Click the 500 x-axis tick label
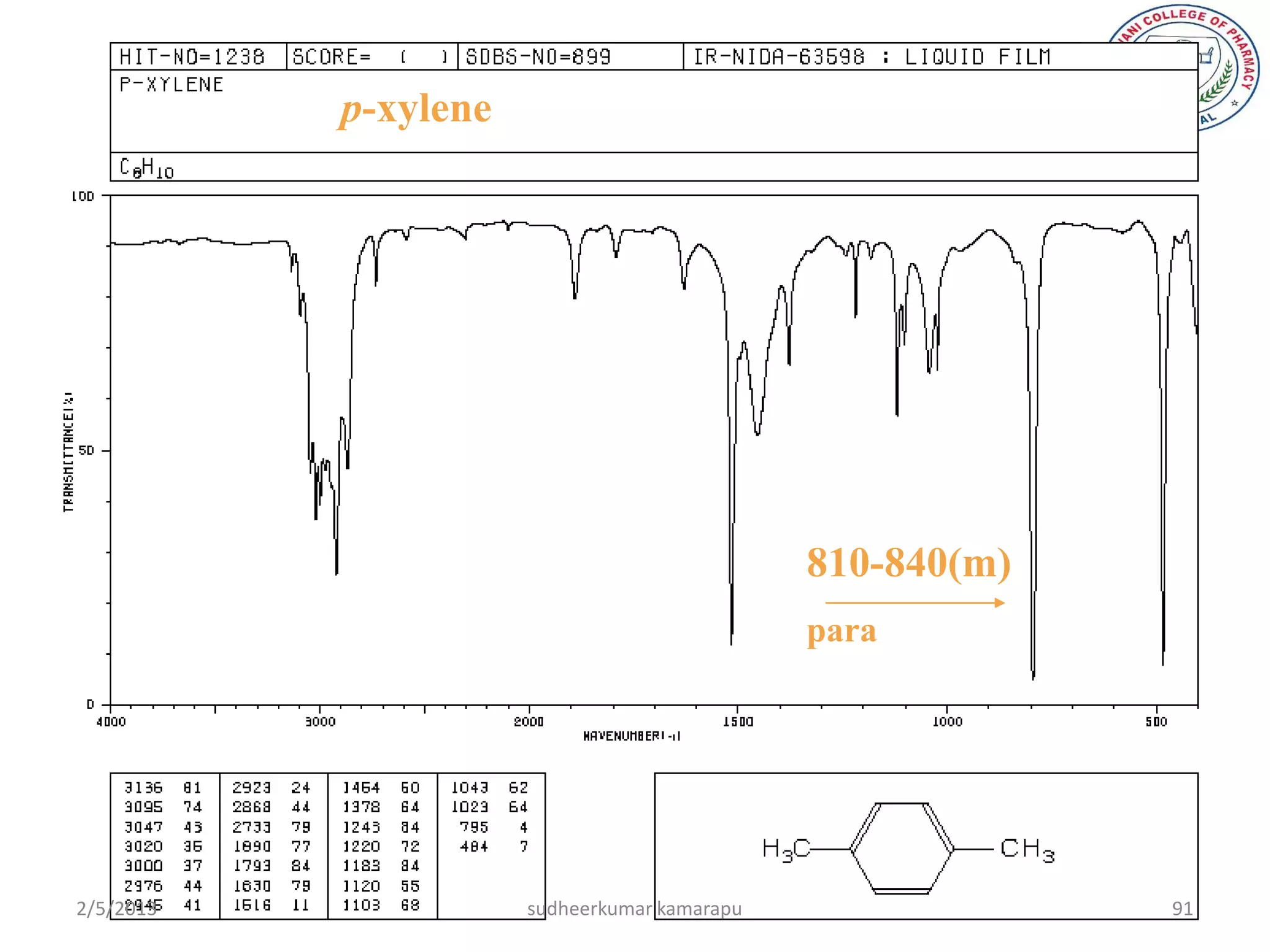Viewport: 1270px width, 952px height. 1157,721
